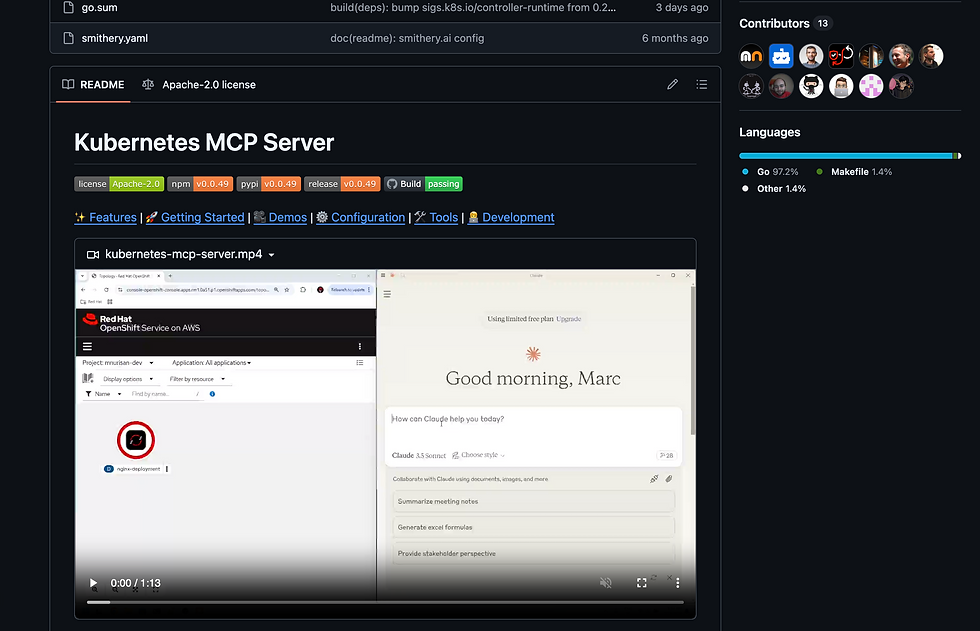Enter video fullscreen mode
Viewport: 980px width, 631px height.
point(641,583)
